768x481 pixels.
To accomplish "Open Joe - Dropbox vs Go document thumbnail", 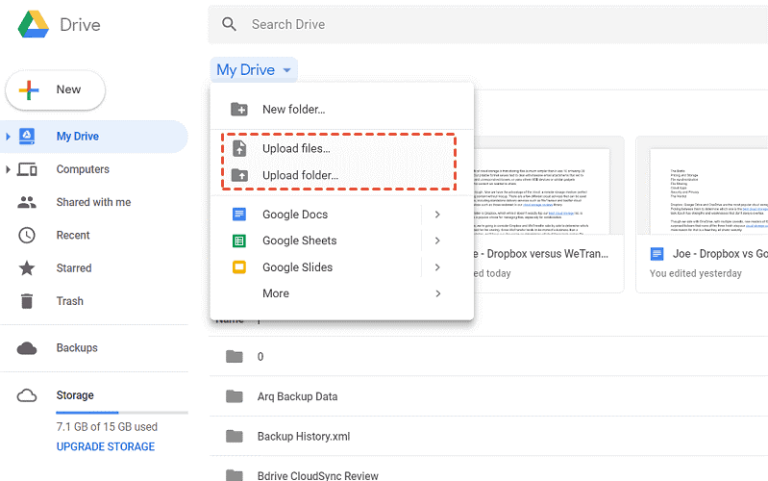I will (x=709, y=191).
